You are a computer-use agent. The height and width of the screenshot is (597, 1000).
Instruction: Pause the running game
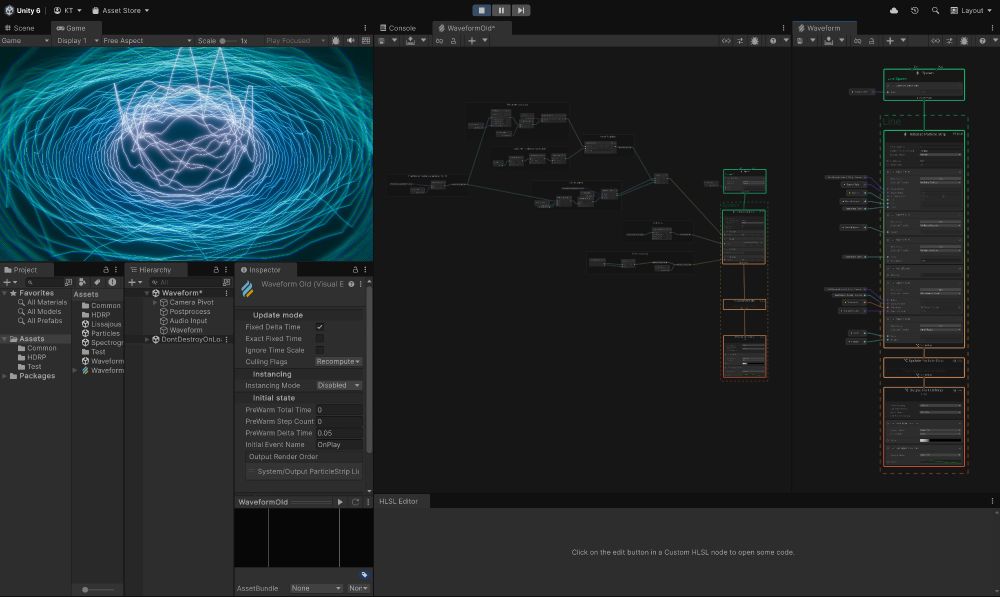click(501, 10)
